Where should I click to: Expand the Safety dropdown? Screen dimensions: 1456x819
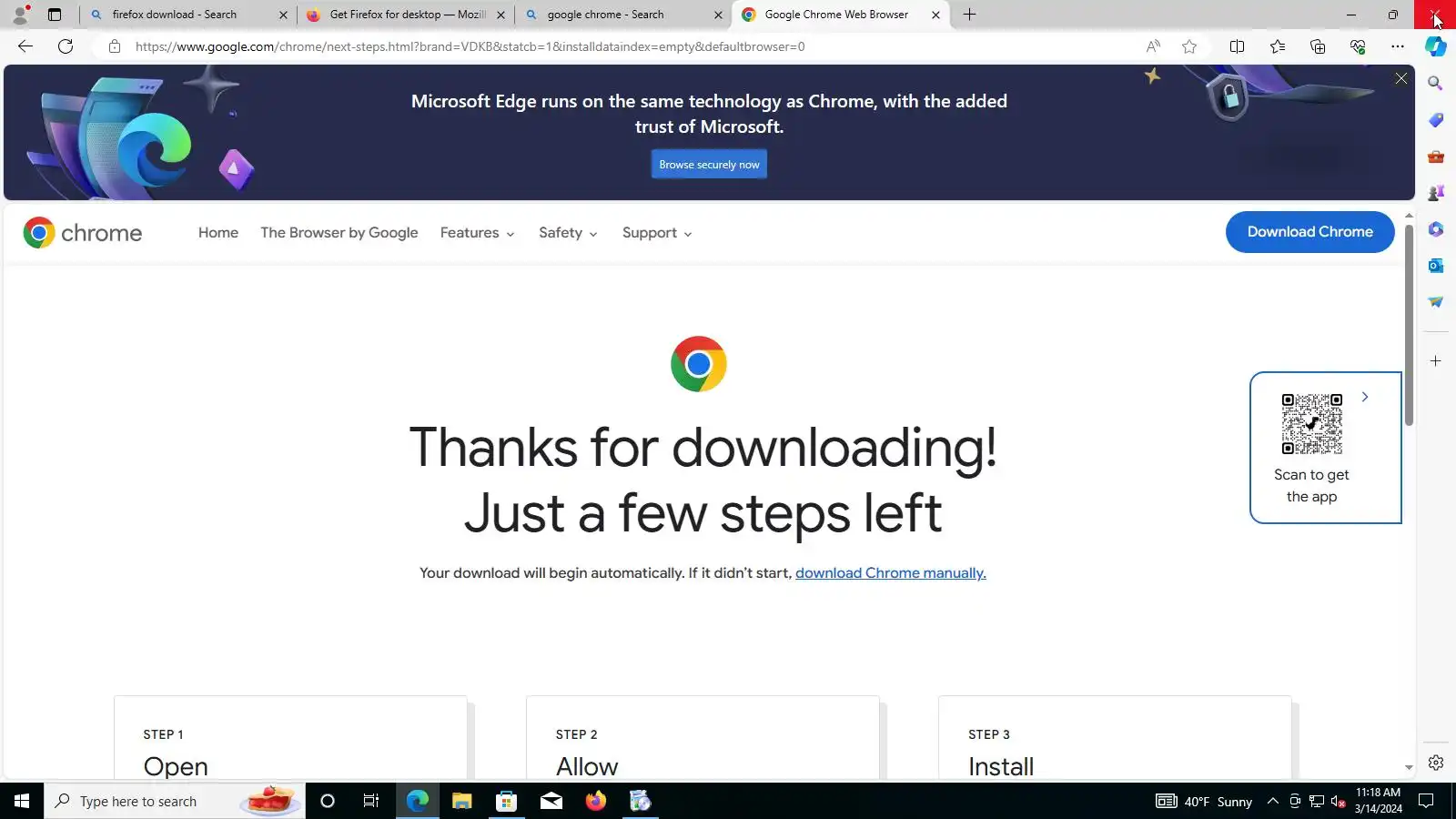[x=568, y=233]
